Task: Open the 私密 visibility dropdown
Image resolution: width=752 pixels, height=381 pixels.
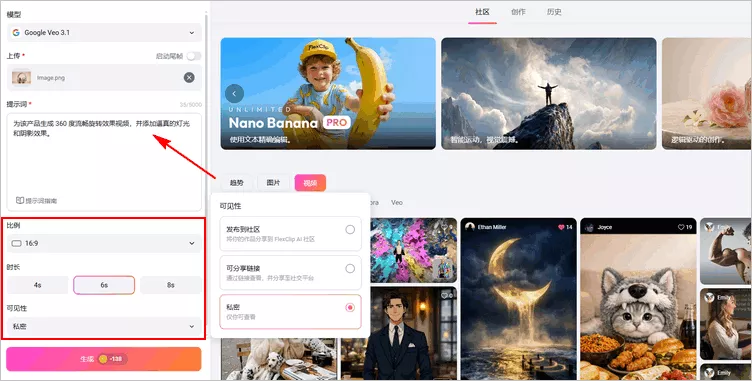Action: point(104,326)
